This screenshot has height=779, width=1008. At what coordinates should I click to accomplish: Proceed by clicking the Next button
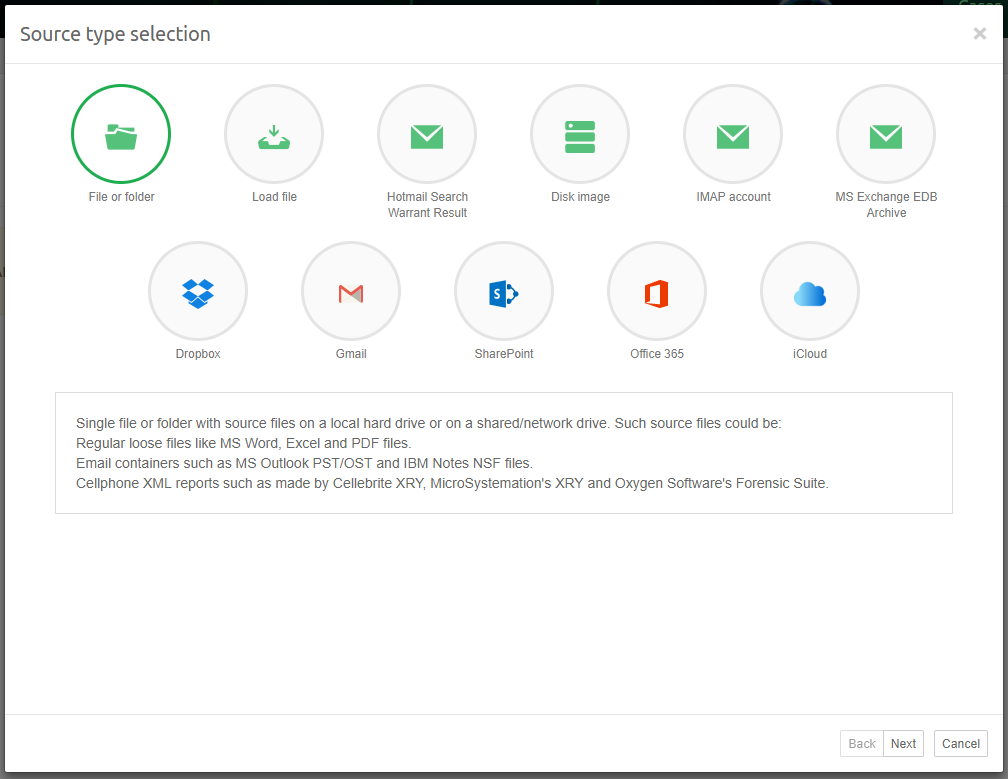pyautogui.click(x=903, y=743)
